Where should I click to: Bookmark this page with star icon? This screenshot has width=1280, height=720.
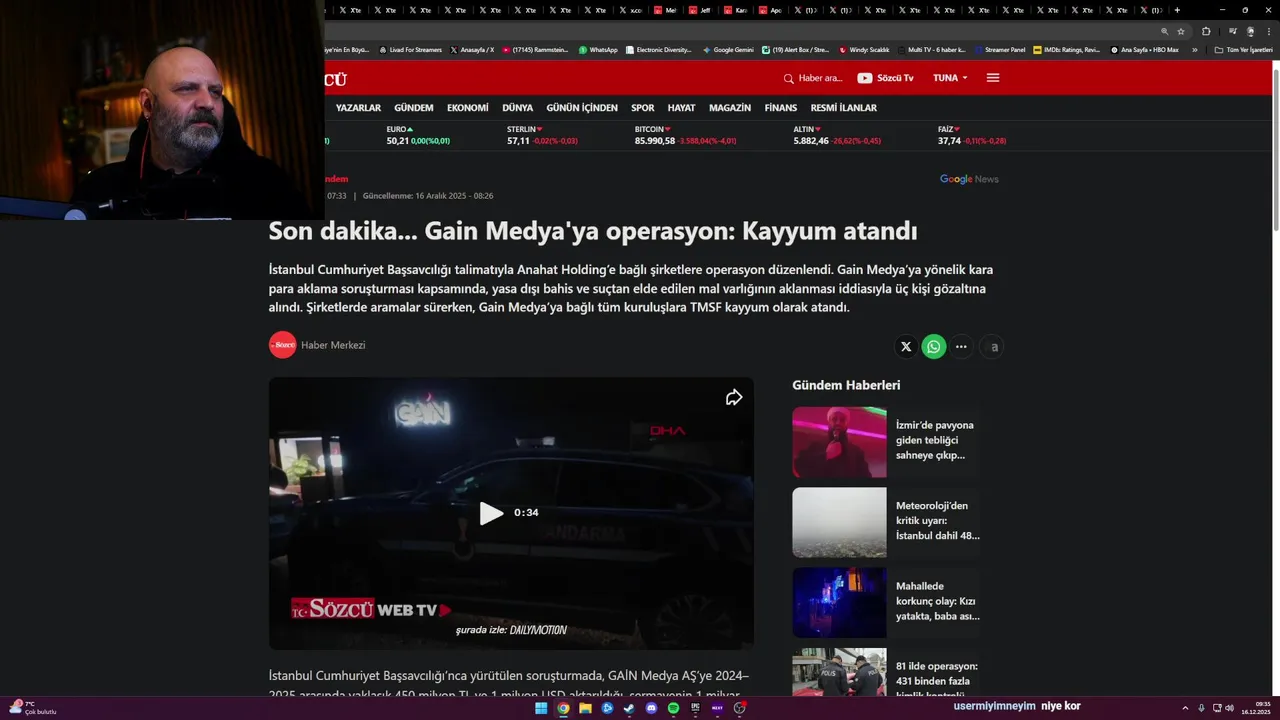(x=1181, y=31)
